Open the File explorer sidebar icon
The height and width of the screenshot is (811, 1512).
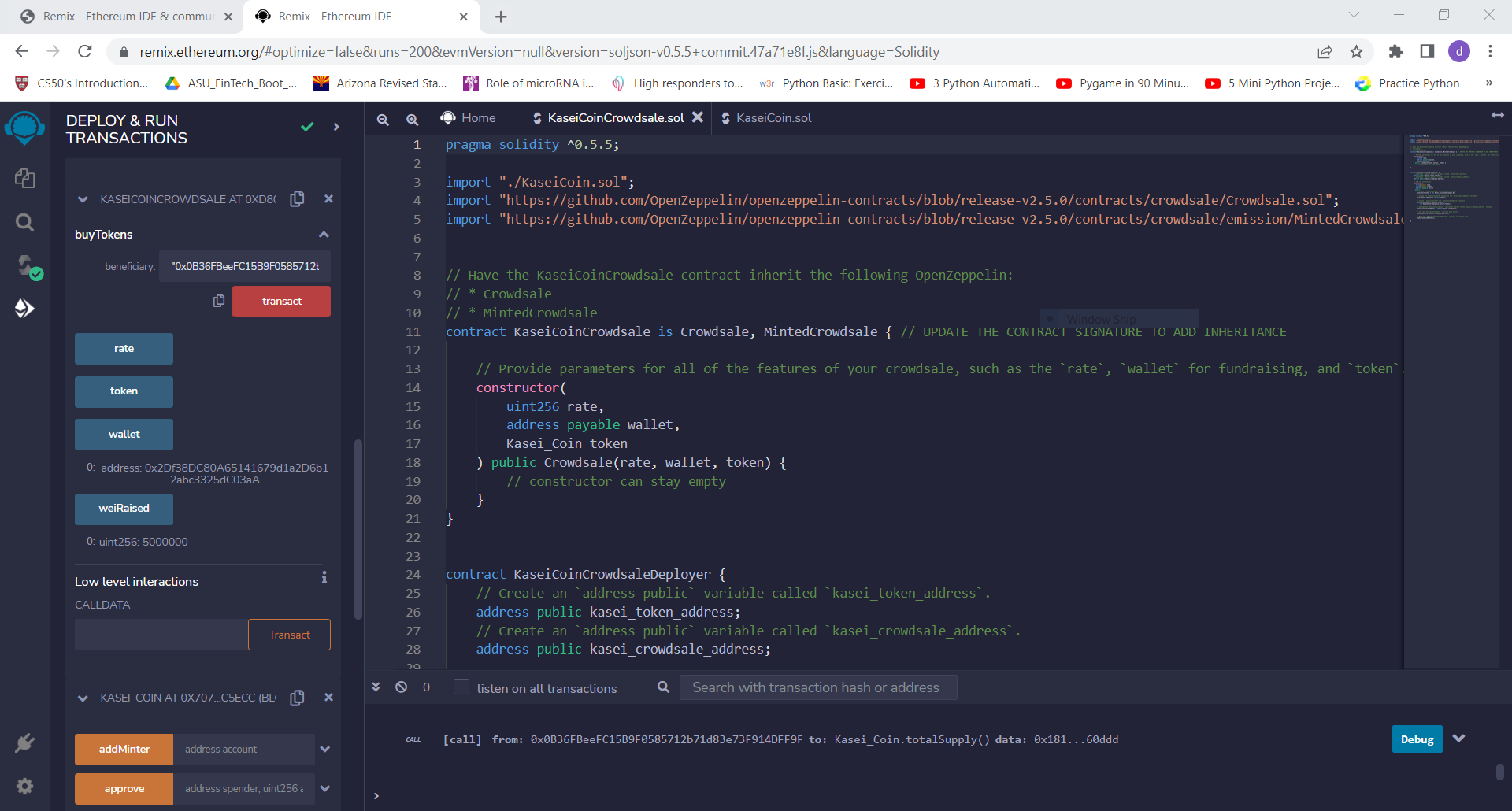pyautogui.click(x=24, y=179)
